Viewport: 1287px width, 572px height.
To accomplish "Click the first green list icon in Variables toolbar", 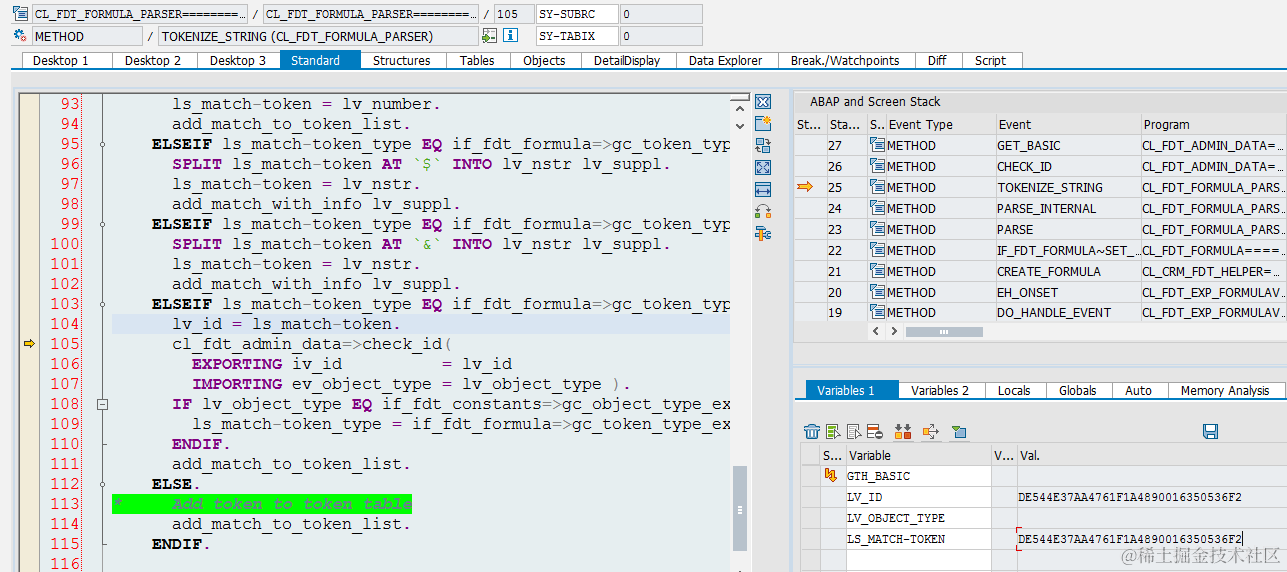I will click(833, 432).
